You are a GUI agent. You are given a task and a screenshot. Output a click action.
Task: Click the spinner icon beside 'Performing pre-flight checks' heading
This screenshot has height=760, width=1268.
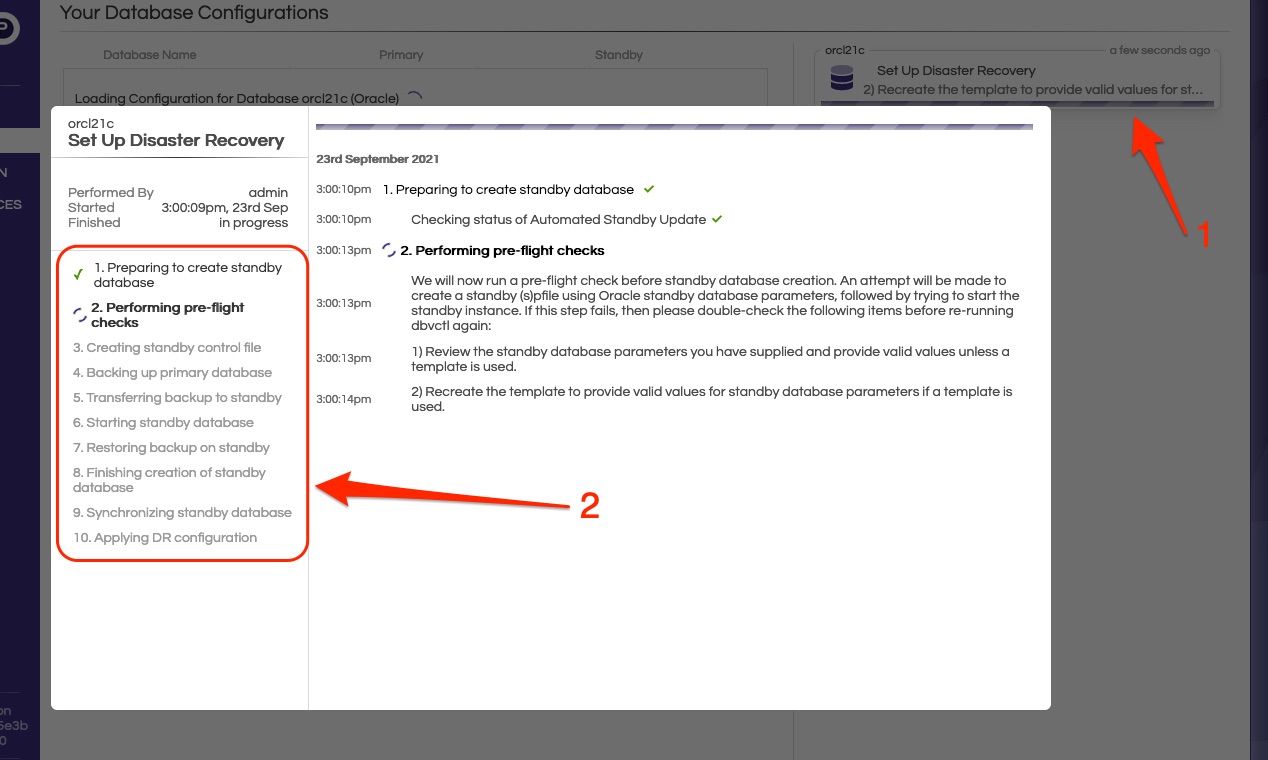tap(389, 250)
